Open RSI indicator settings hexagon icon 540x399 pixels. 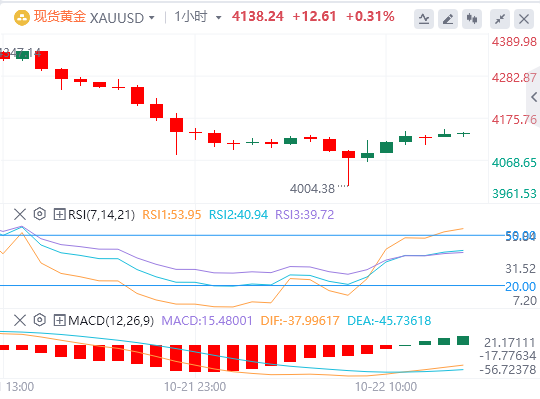pos(40,214)
